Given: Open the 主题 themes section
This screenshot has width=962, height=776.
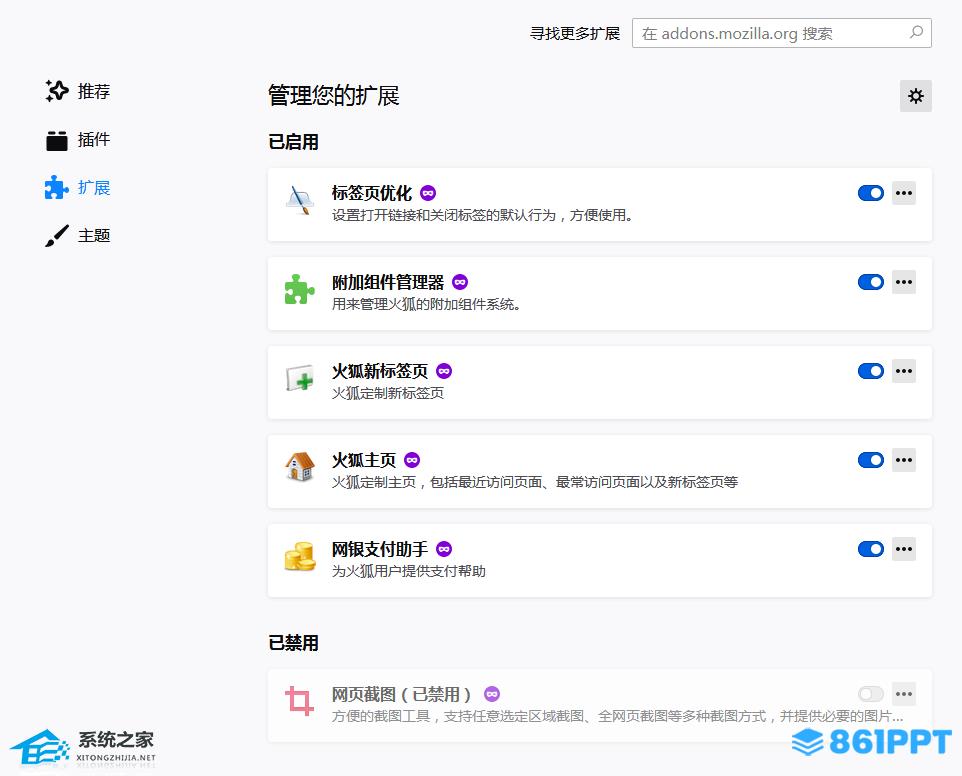Looking at the screenshot, I should (x=77, y=236).
